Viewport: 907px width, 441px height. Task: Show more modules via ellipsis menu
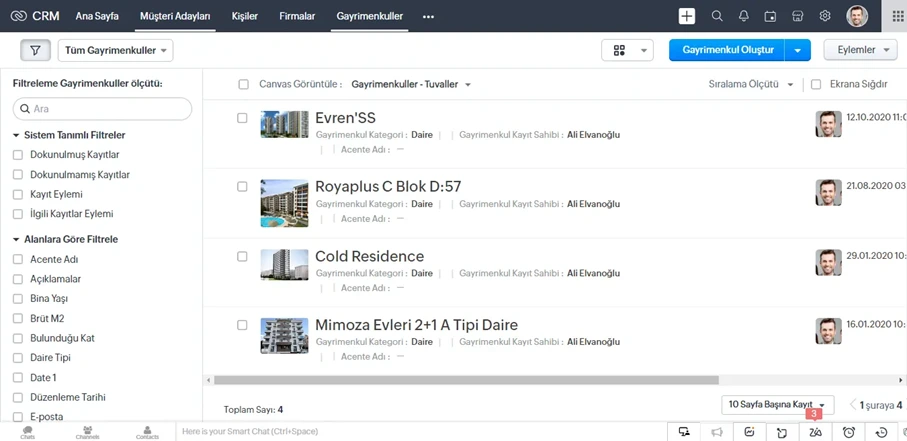[428, 17]
